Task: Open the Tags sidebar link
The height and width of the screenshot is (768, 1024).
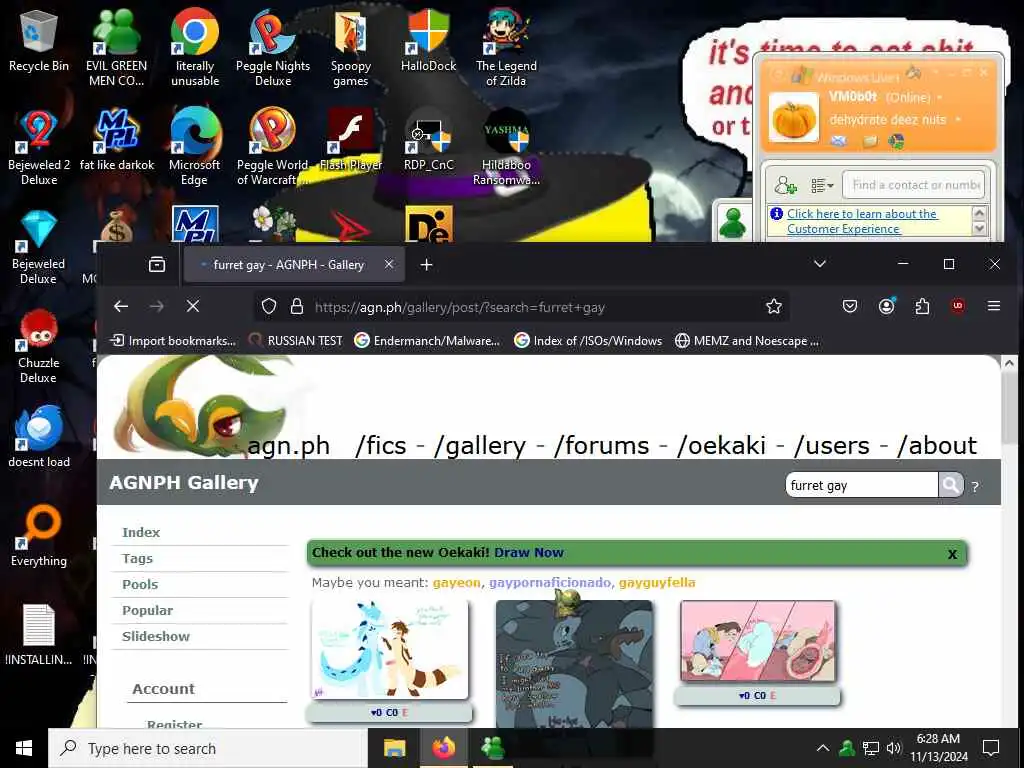Action: [x=137, y=558]
